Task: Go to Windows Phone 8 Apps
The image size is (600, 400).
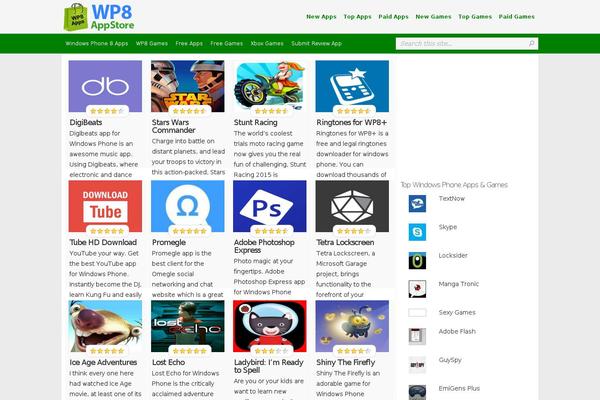Action: pyautogui.click(x=96, y=44)
